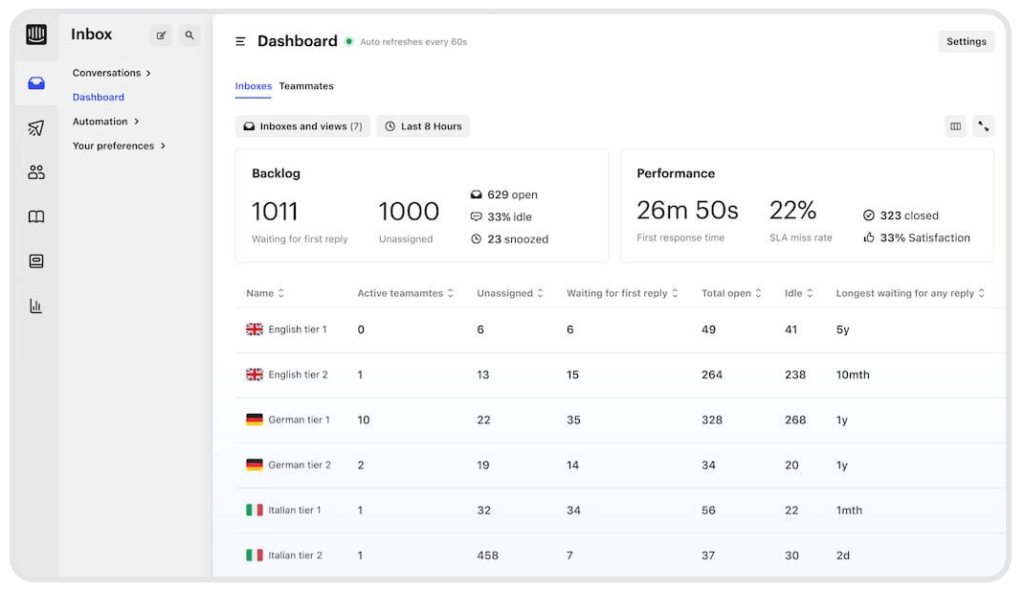Viewport: 1024px width, 590px height.
Task: Open the Settings button
Action: pyautogui.click(x=965, y=41)
